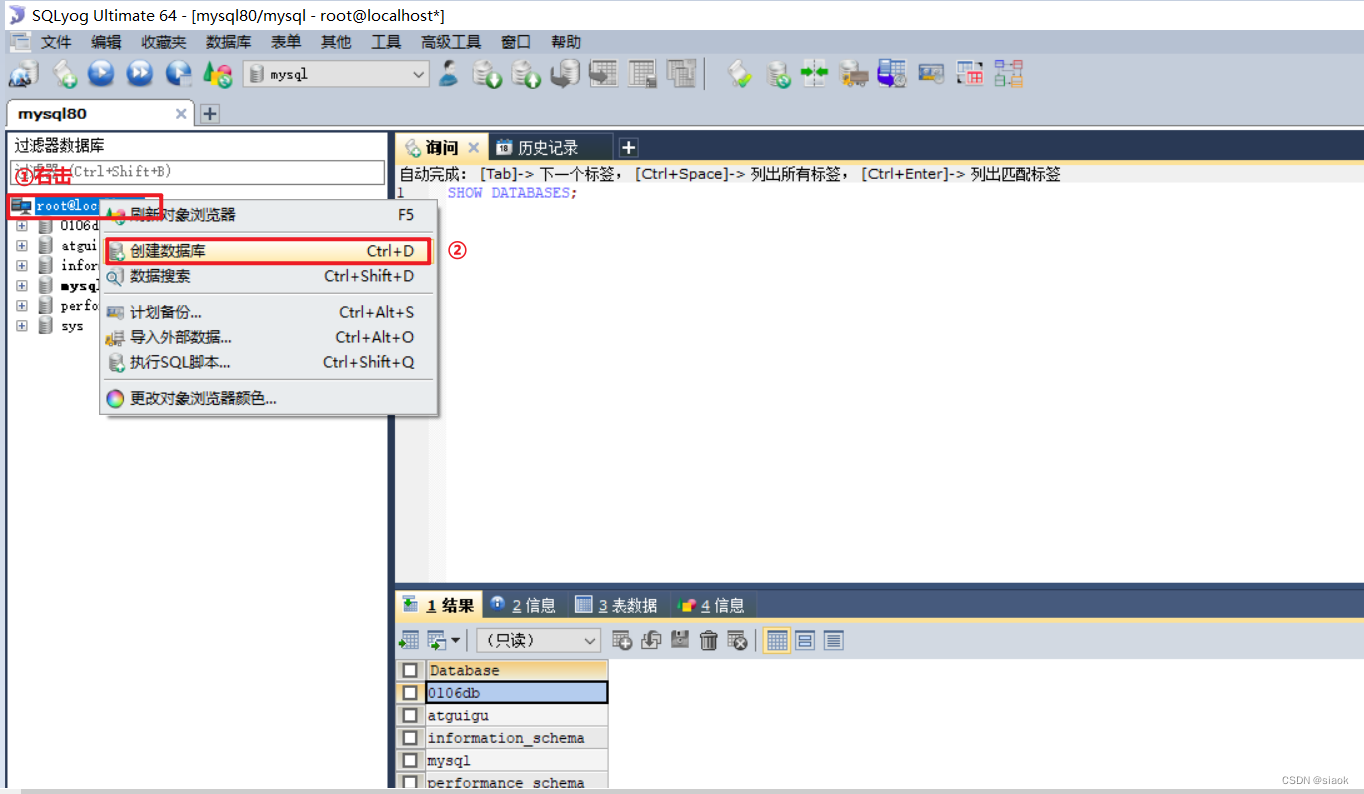Add a new query tab with plus
1364x794 pixels.
[628, 147]
